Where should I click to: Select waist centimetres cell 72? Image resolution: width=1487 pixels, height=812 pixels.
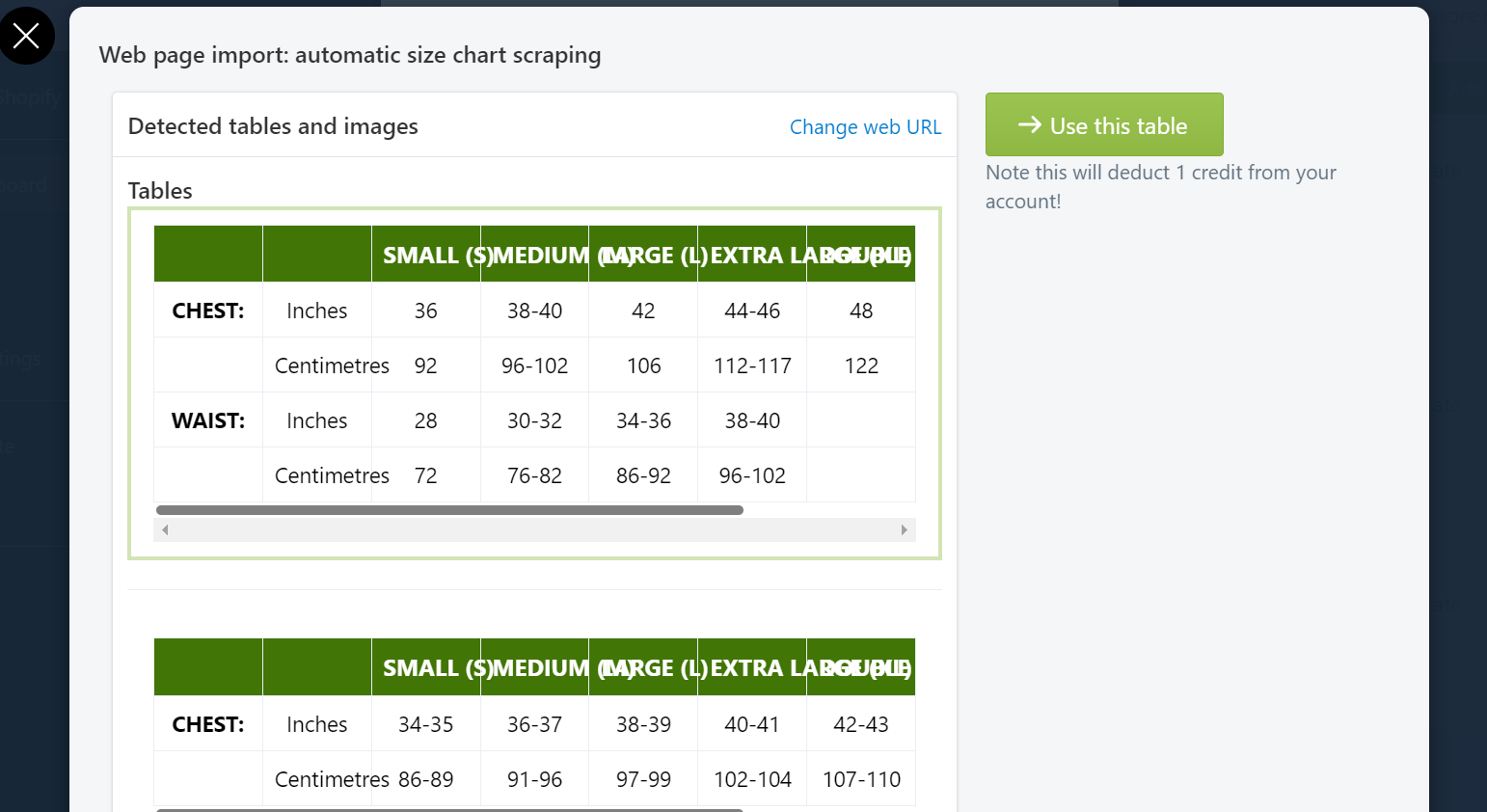(426, 475)
